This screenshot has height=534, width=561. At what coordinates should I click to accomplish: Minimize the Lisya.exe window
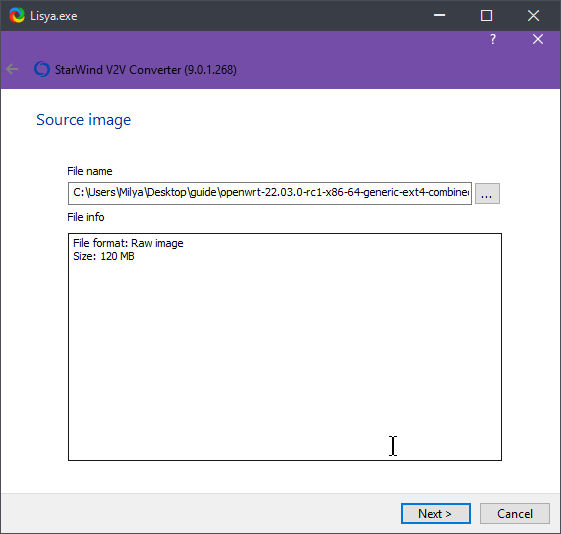(439, 15)
